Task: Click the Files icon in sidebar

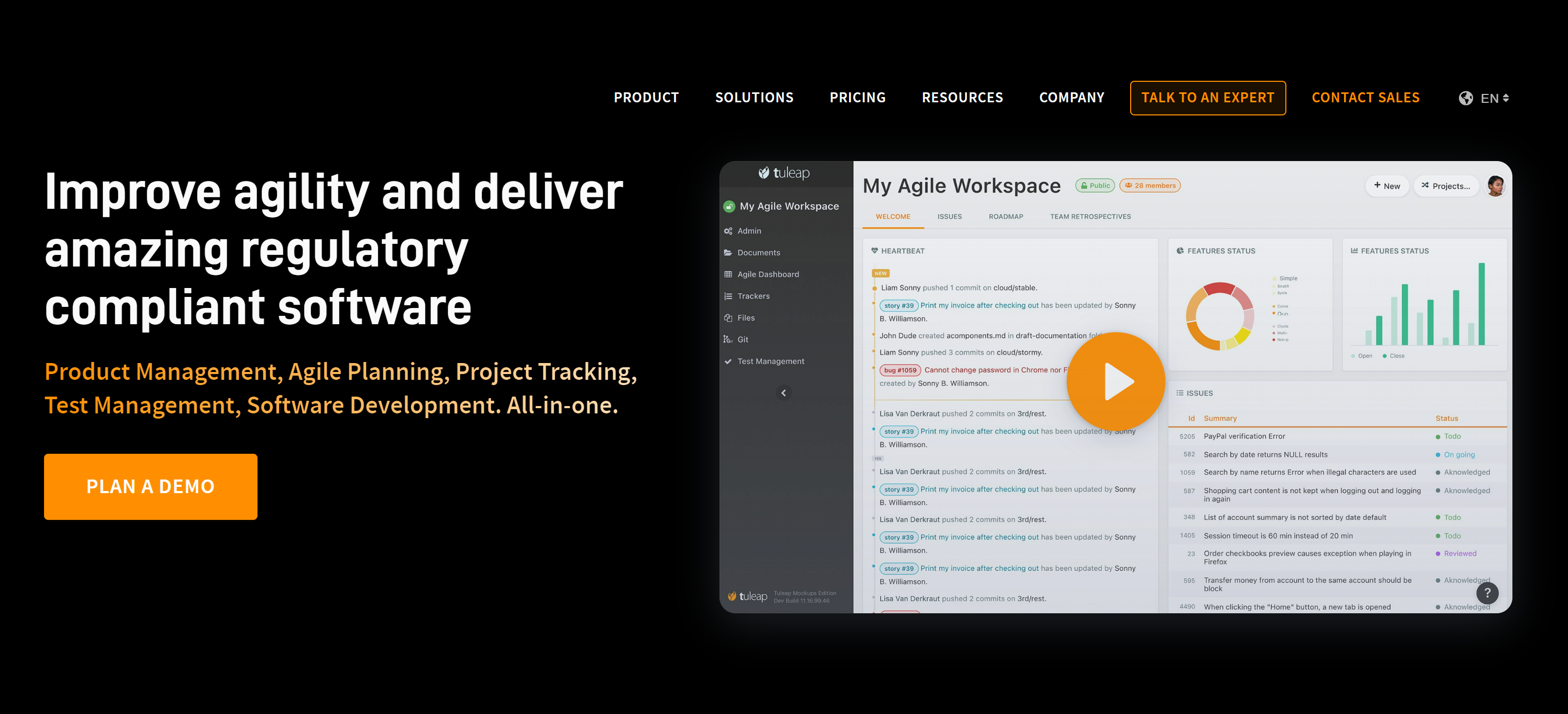Action: (728, 318)
